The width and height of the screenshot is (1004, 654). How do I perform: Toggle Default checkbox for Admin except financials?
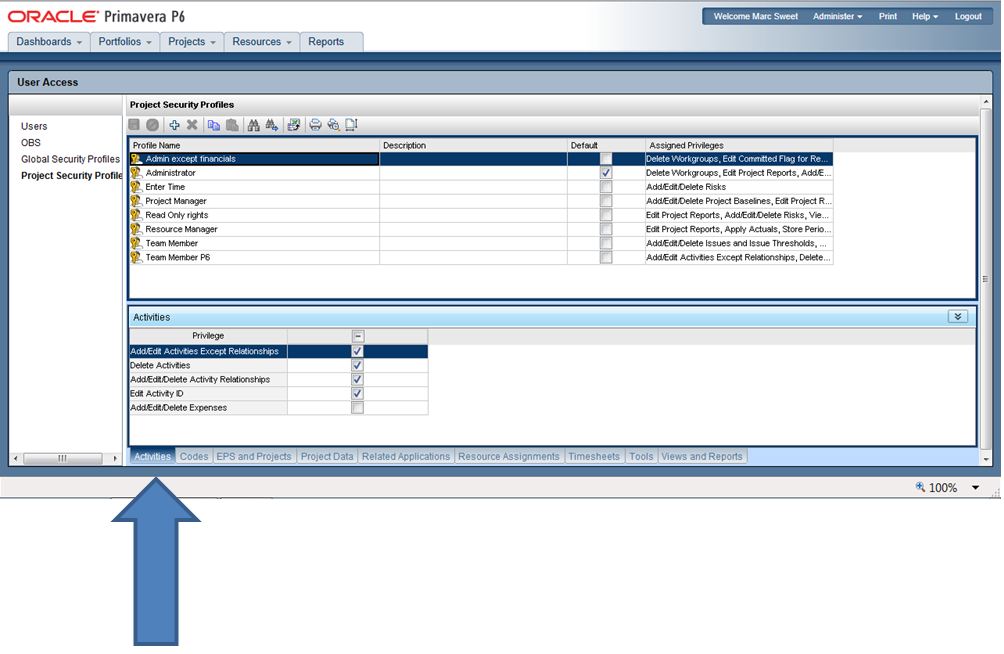click(606, 159)
